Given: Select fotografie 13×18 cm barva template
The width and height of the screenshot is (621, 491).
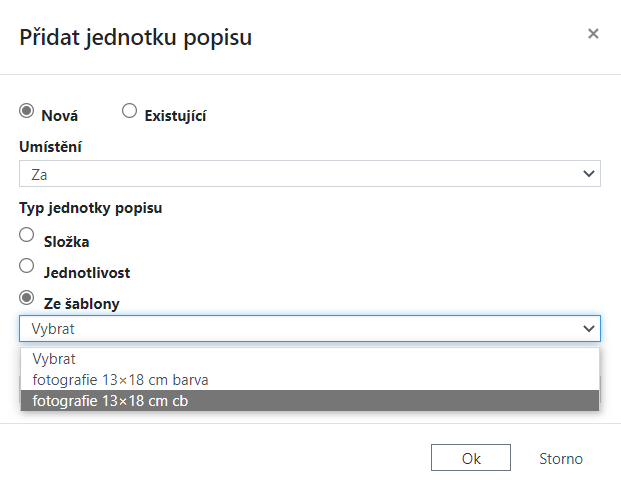Looking at the screenshot, I should [120, 380].
